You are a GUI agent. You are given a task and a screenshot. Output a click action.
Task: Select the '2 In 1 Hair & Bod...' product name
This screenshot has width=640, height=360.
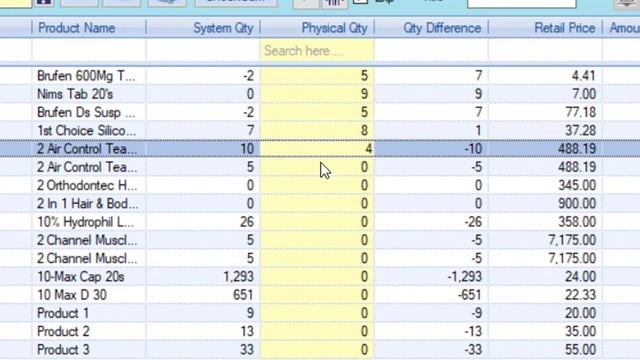pos(87,203)
